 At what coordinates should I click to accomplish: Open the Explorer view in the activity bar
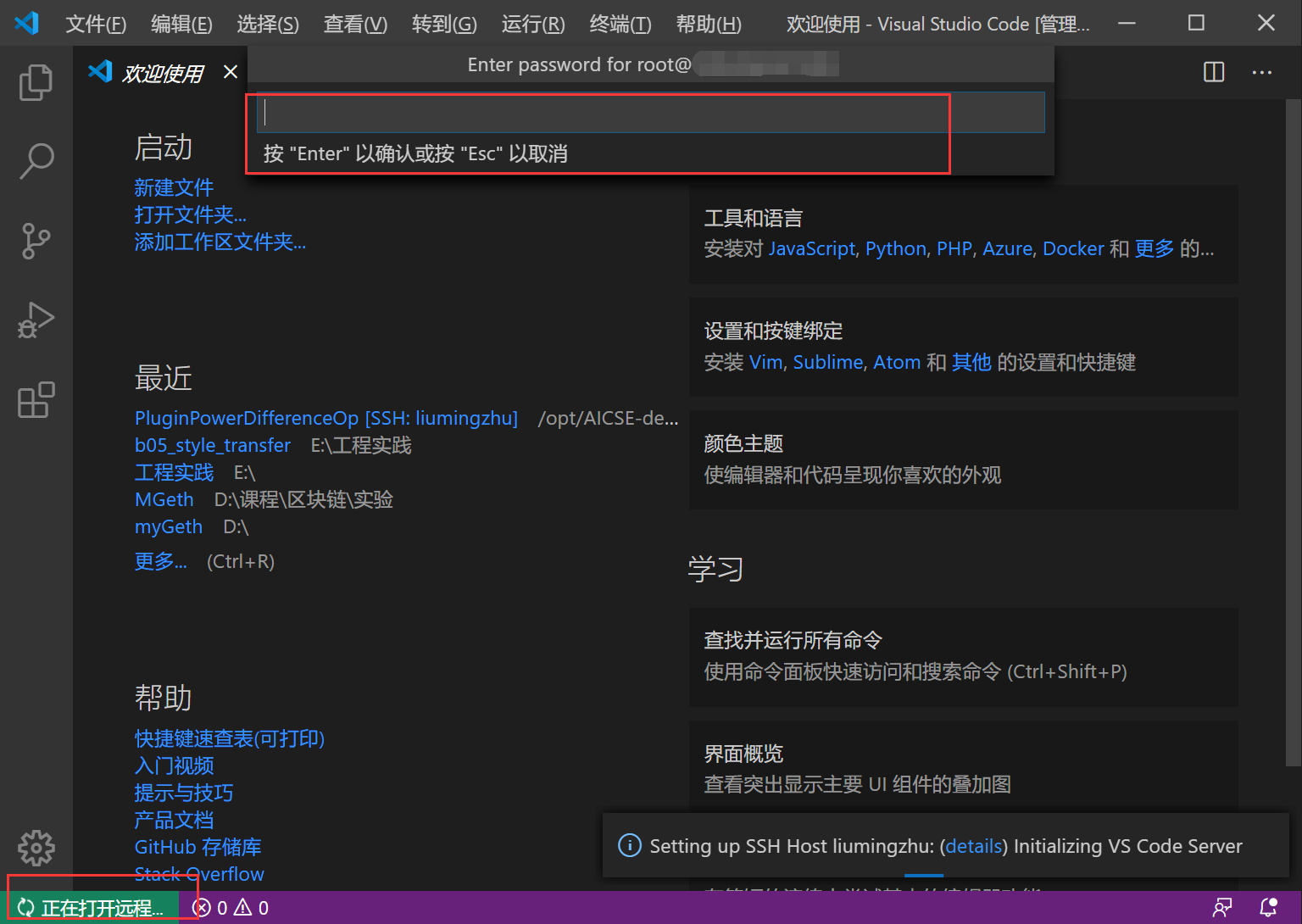click(x=36, y=81)
